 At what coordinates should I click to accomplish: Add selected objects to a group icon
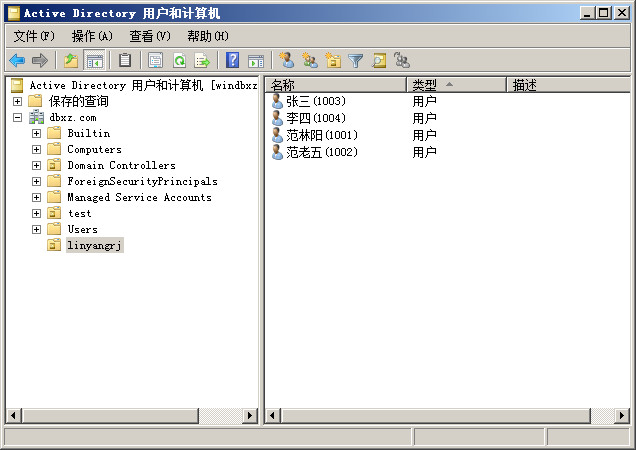(402, 60)
